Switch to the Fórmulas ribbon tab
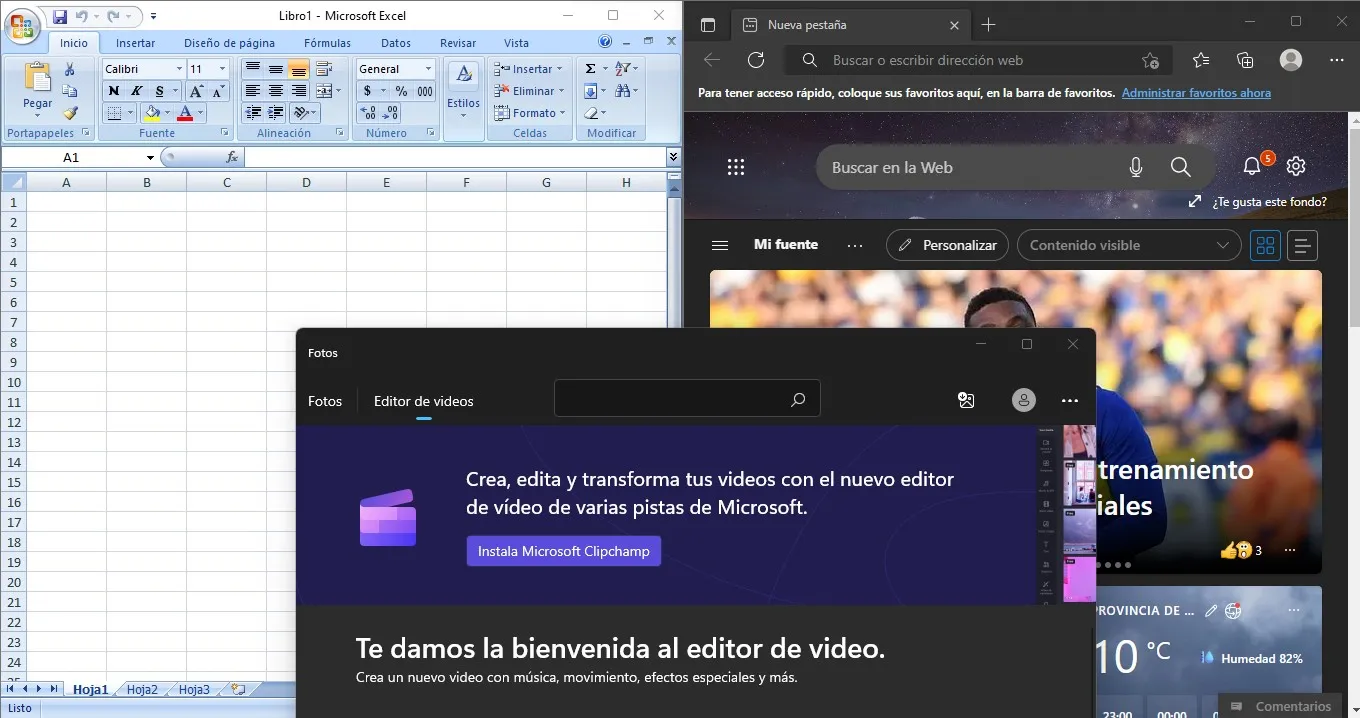This screenshot has width=1360, height=718. coord(327,42)
